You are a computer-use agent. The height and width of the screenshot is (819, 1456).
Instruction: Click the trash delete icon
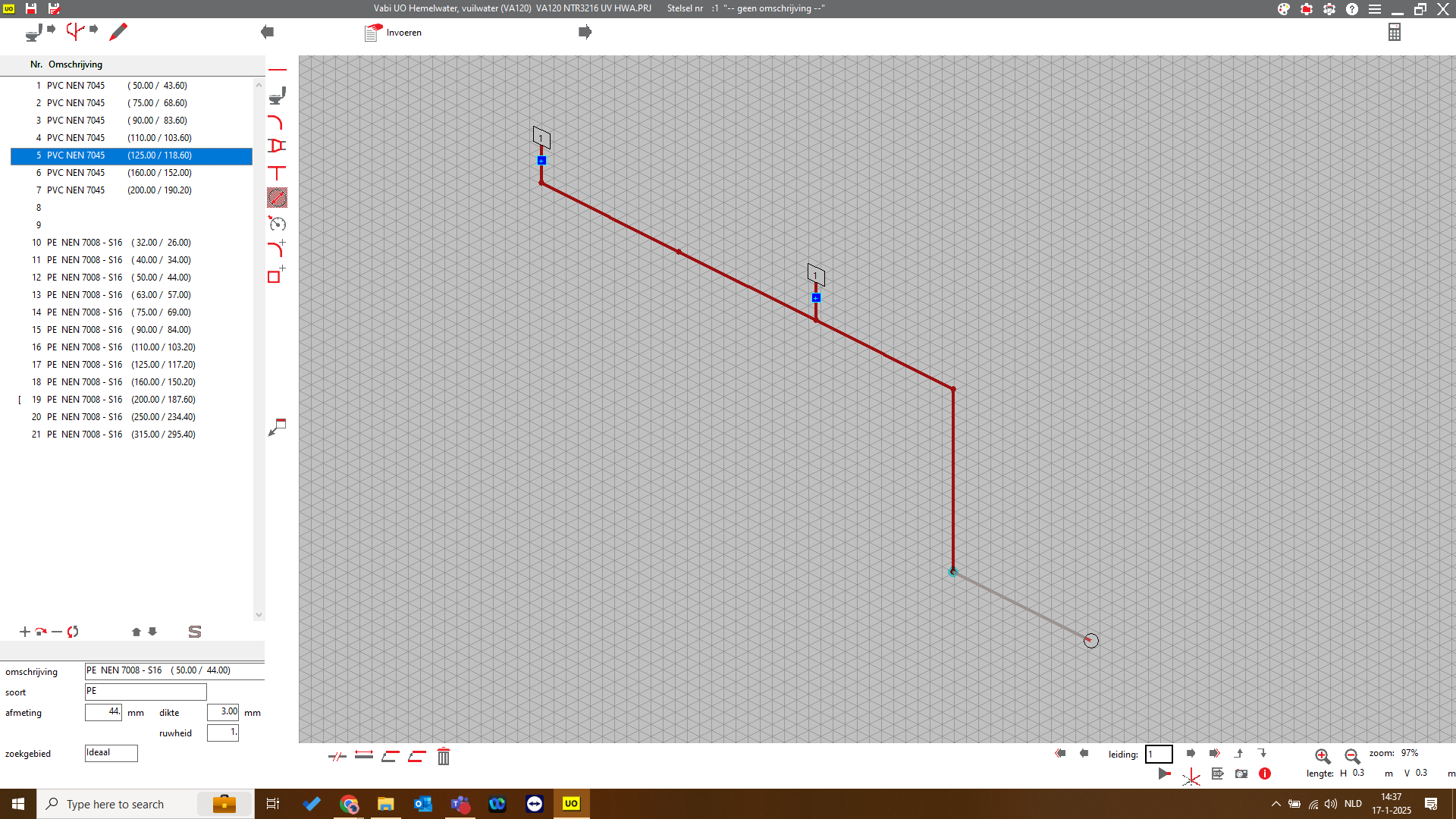[444, 756]
